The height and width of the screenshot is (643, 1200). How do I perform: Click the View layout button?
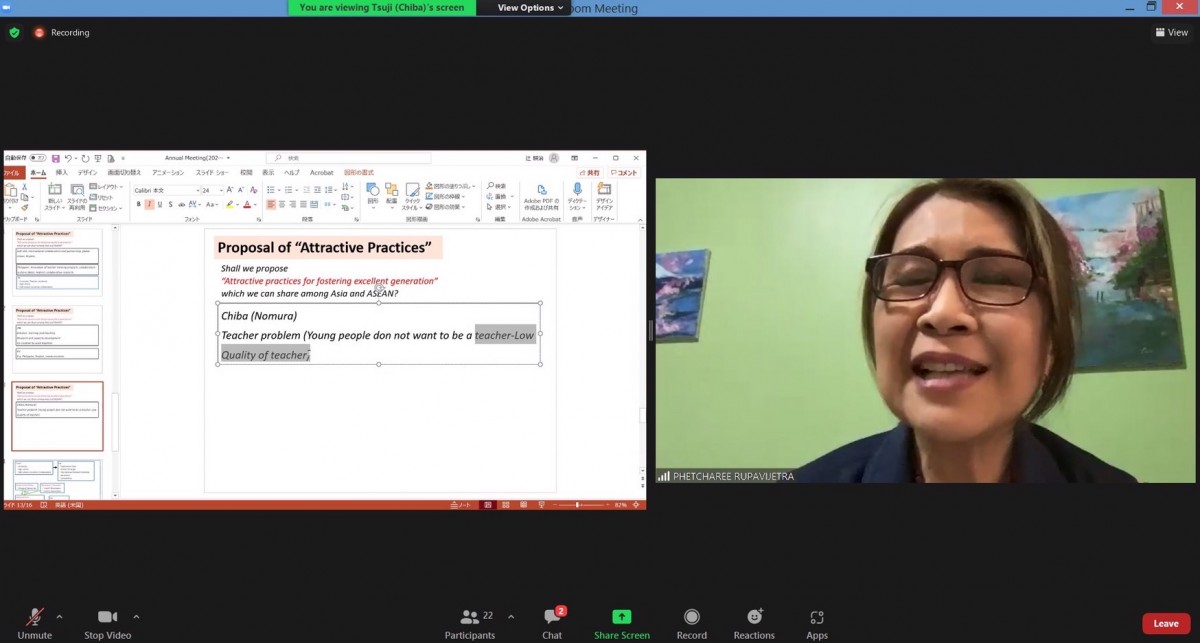1171,32
